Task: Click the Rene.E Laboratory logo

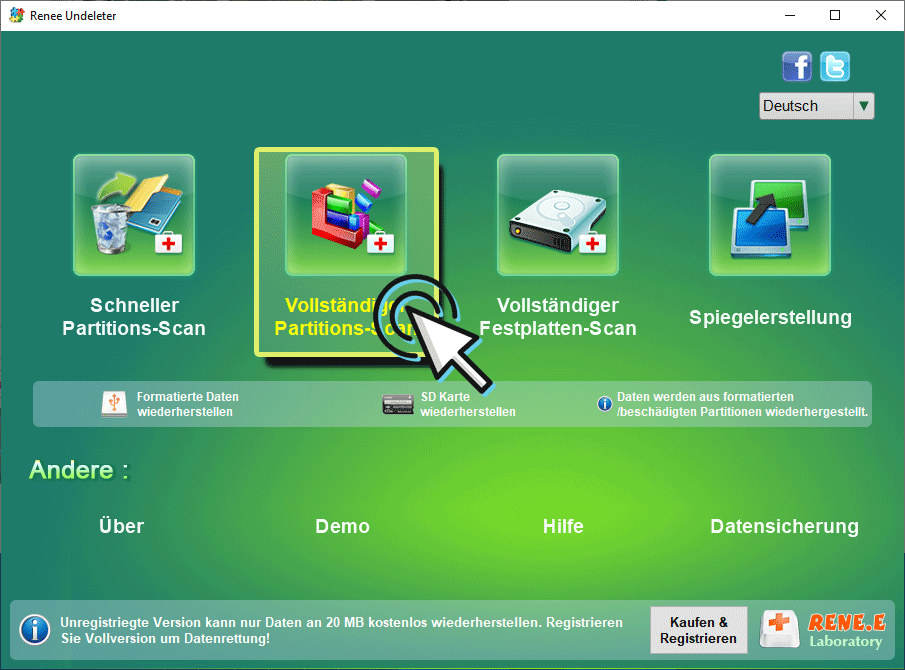Action: 822,630
